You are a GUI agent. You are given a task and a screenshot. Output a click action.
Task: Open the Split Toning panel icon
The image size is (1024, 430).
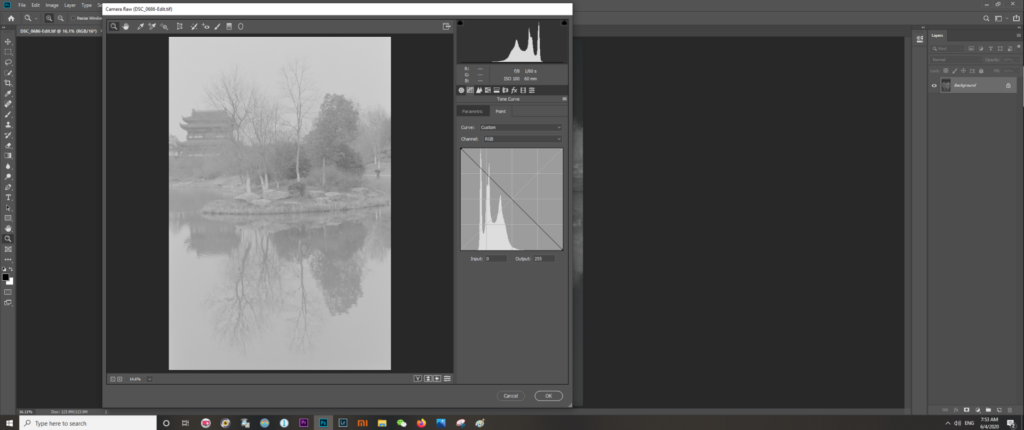[x=496, y=90]
